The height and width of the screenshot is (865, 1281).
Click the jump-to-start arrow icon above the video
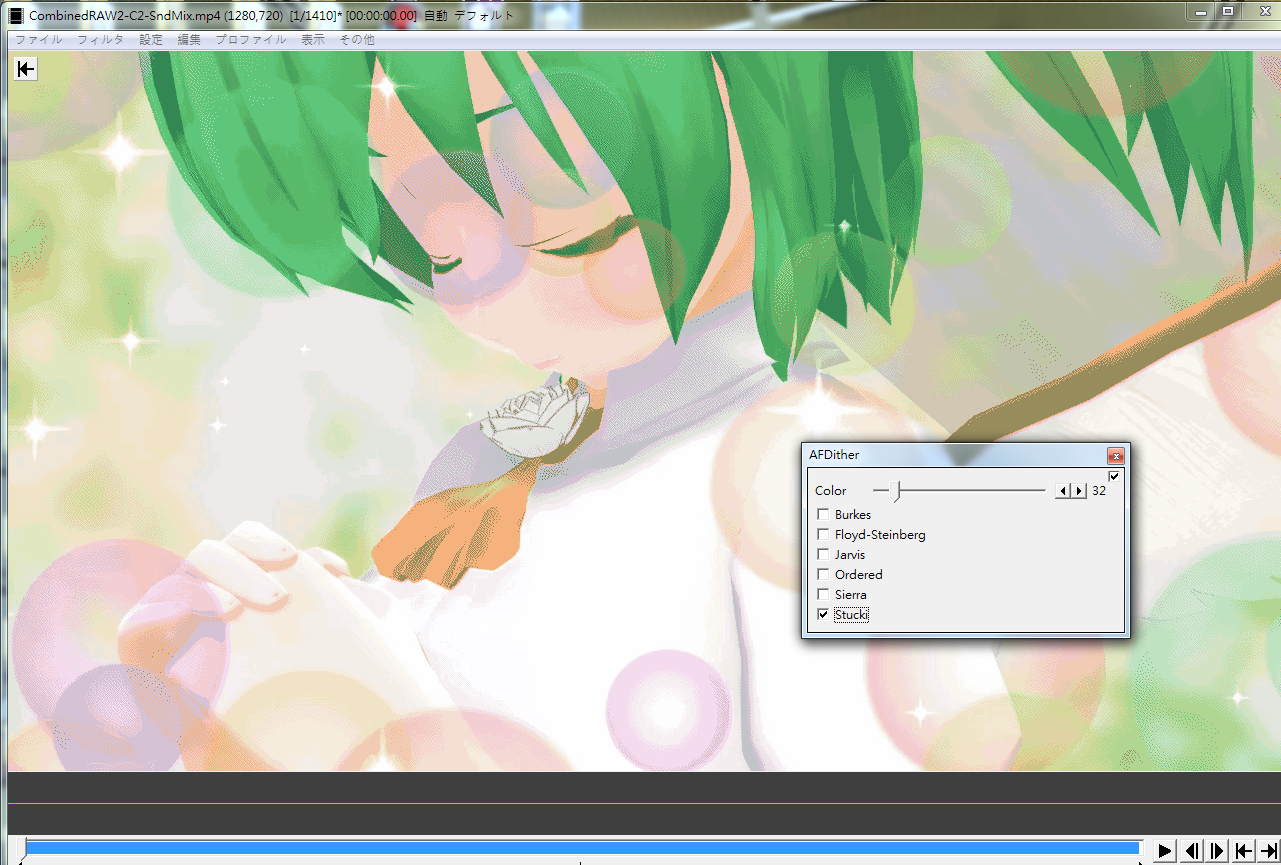pos(26,68)
